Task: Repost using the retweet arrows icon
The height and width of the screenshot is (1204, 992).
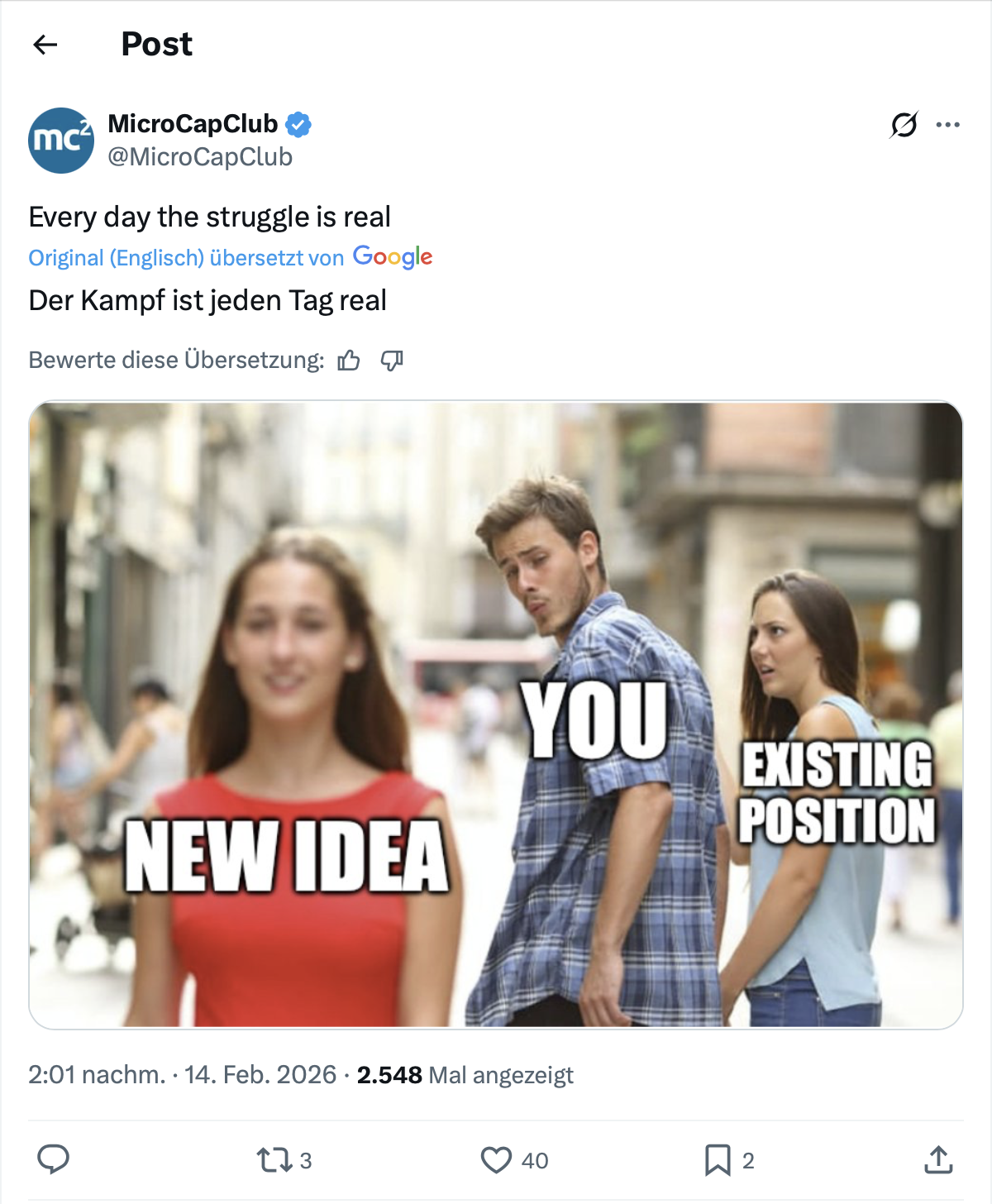Action: click(274, 1160)
